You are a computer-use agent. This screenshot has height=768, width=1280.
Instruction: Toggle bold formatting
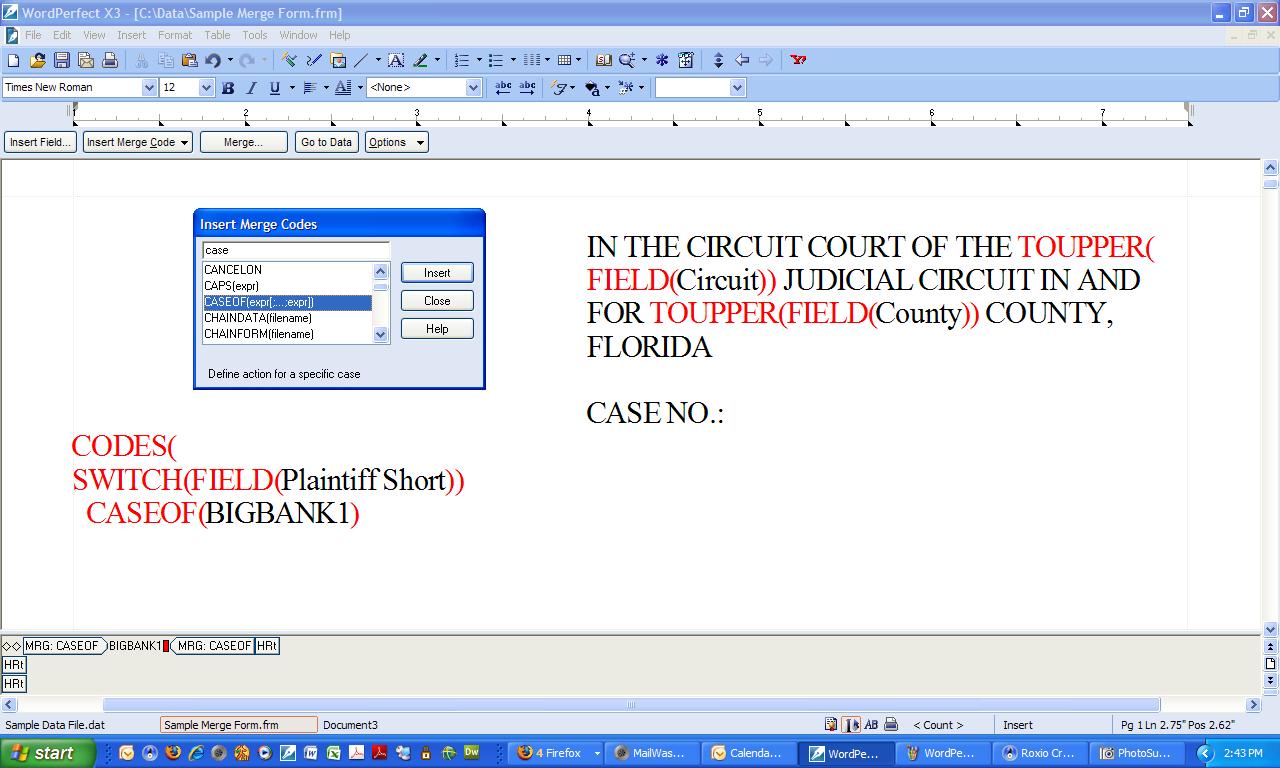228,88
